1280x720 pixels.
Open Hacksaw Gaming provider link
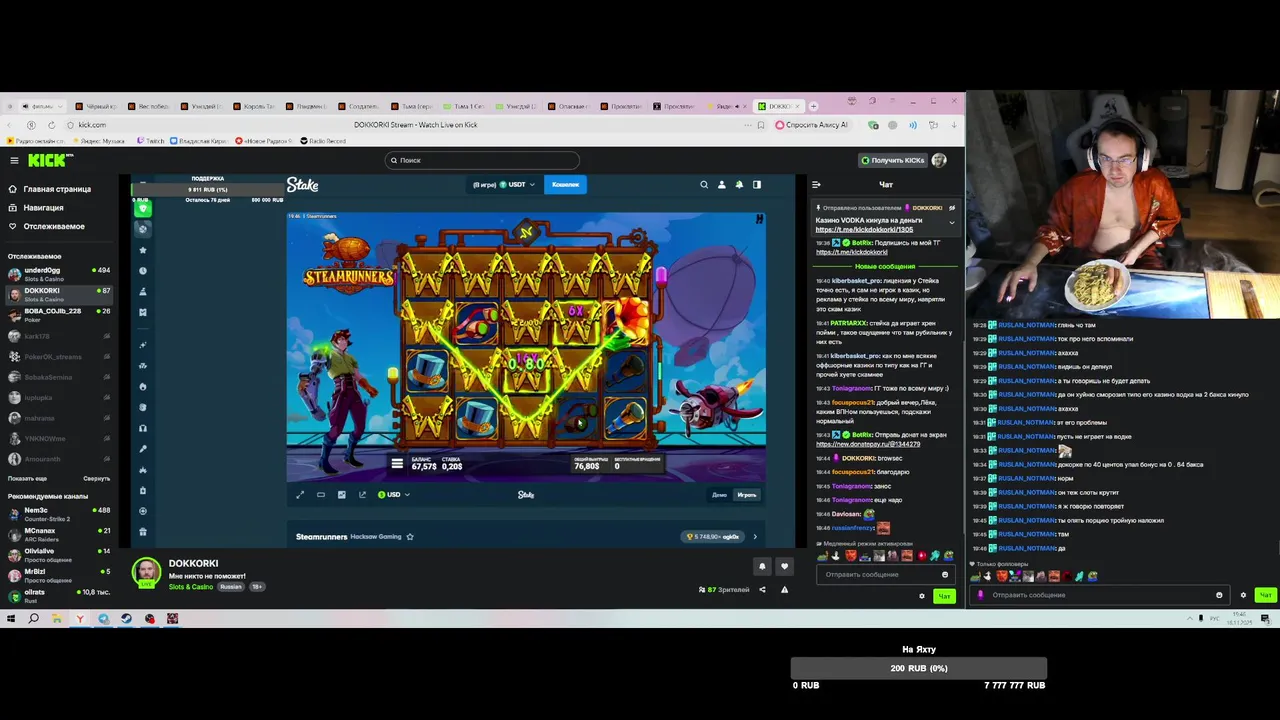(375, 537)
